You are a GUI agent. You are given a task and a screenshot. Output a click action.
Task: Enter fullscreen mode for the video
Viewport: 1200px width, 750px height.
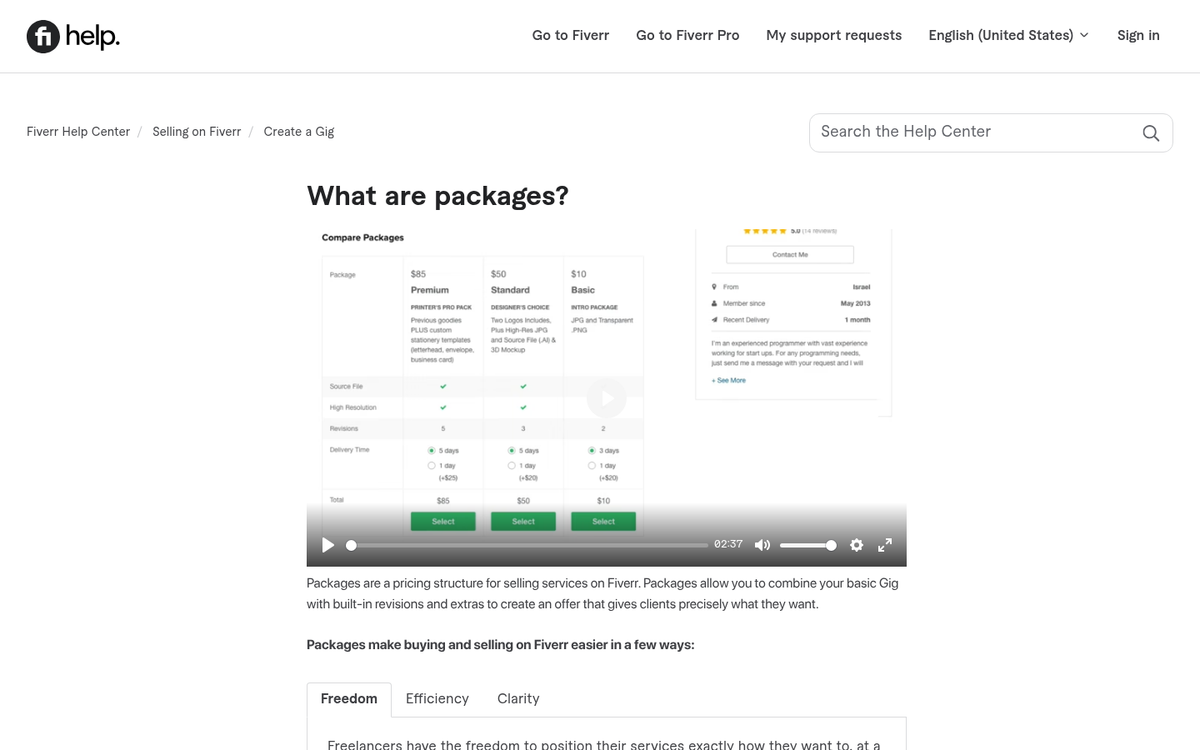884,545
